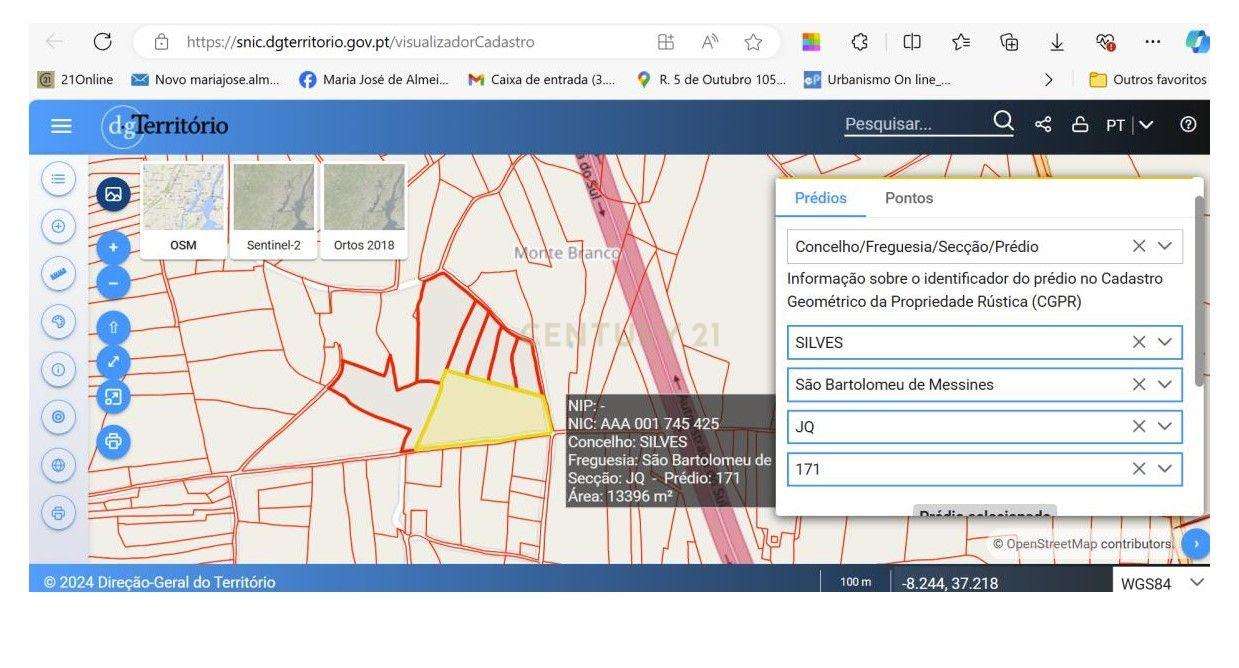Select the Prédios tab
This screenshot has width=1239, height=668.
[820, 198]
